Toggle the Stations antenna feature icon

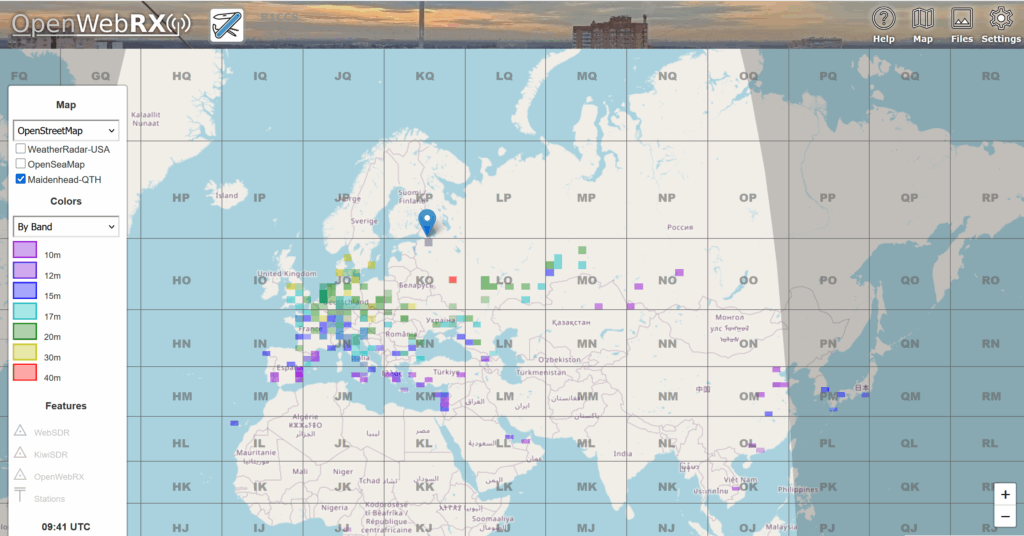coord(20,497)
